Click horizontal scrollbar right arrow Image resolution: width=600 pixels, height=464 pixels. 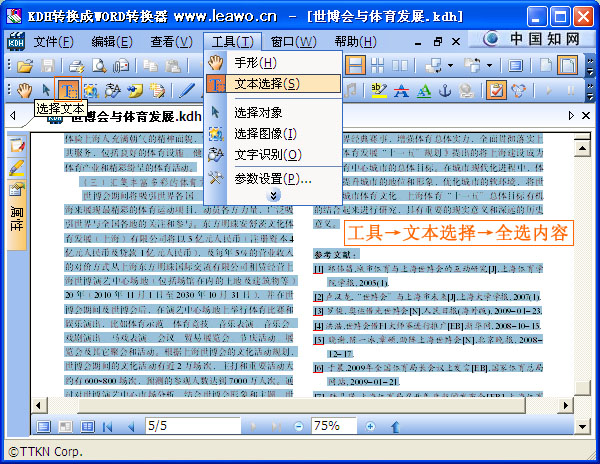point(566,405)
